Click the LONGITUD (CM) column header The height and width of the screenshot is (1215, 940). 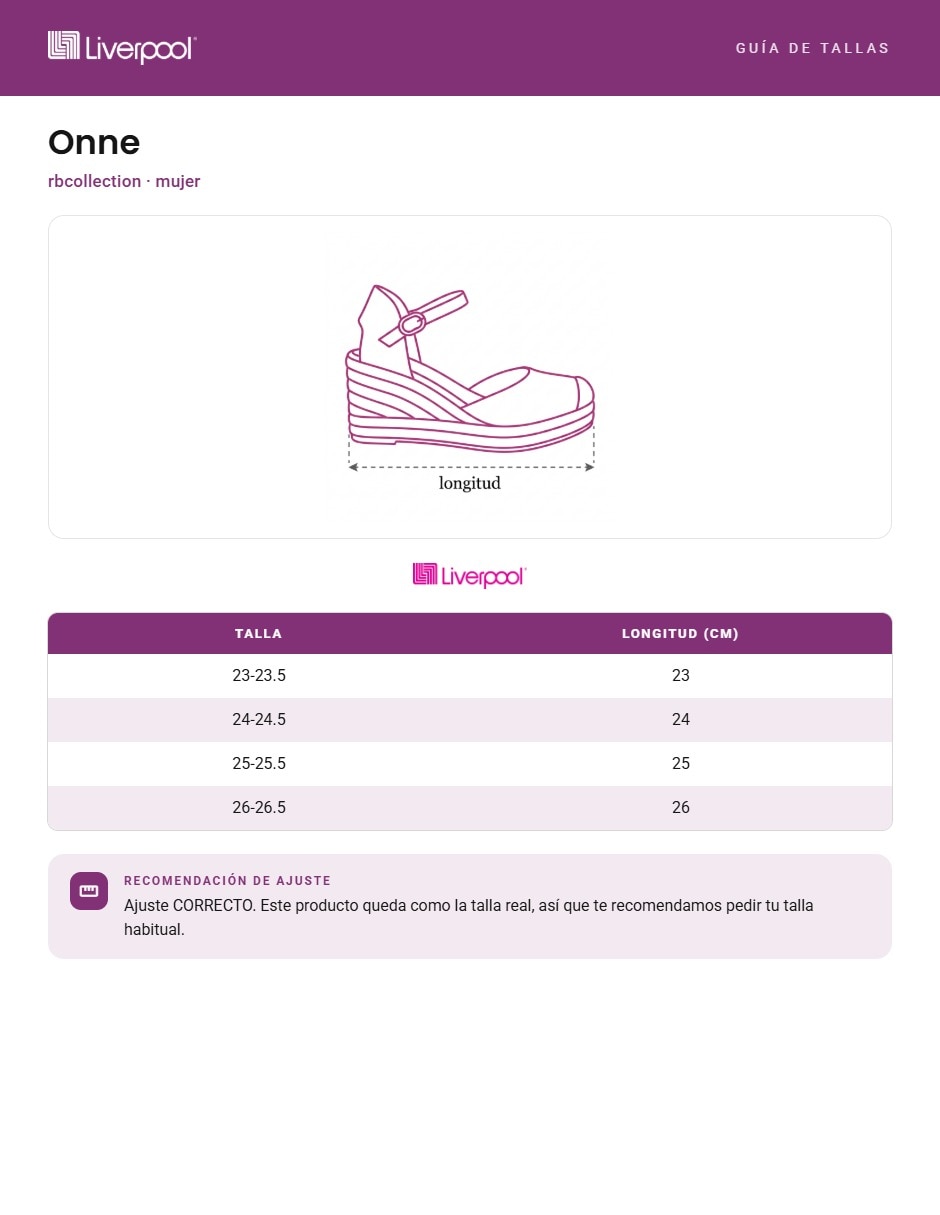pyautogui.click(x=681, y=633)
